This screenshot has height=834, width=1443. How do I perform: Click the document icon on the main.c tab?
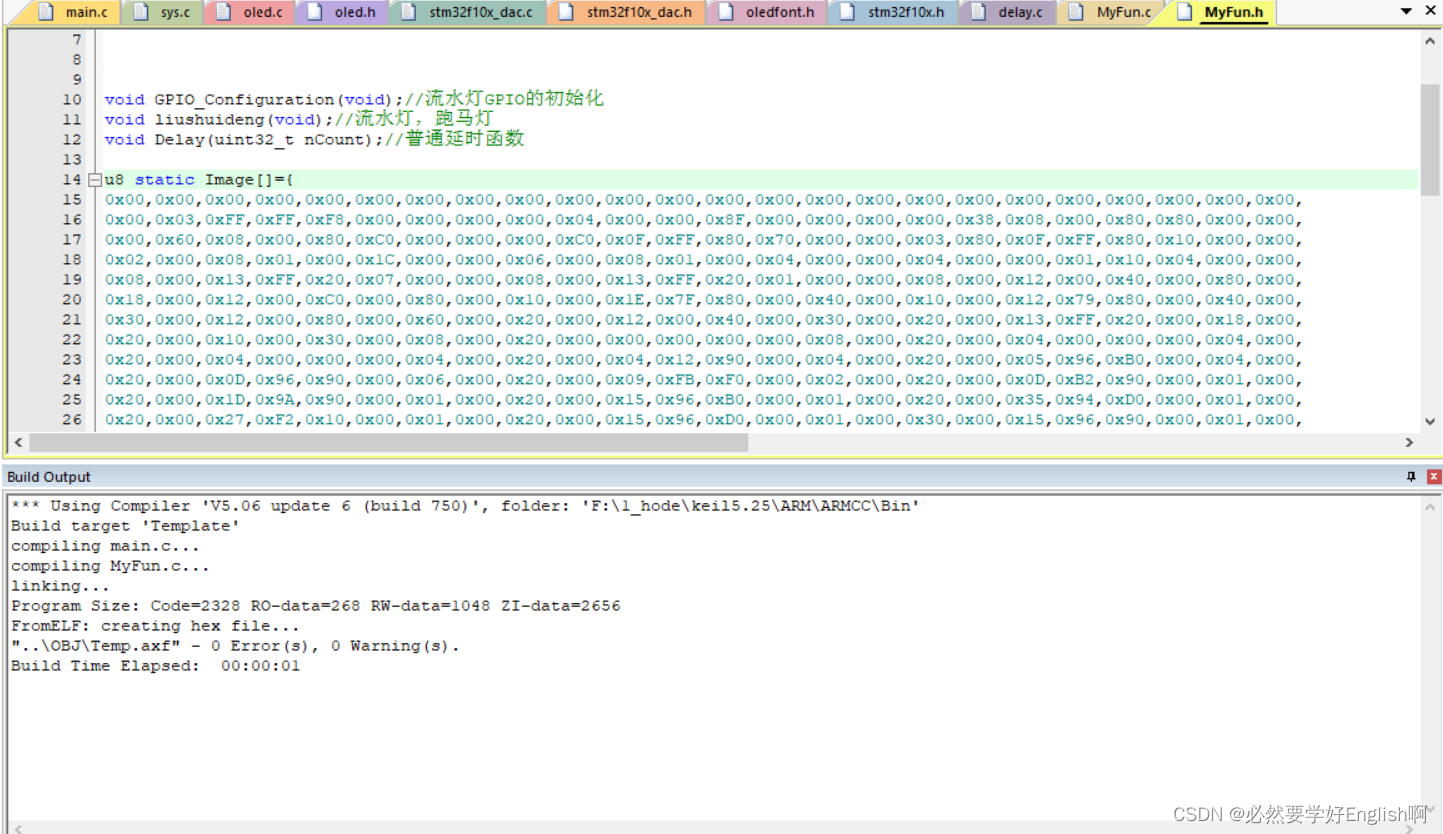click(x=45, y=12)
